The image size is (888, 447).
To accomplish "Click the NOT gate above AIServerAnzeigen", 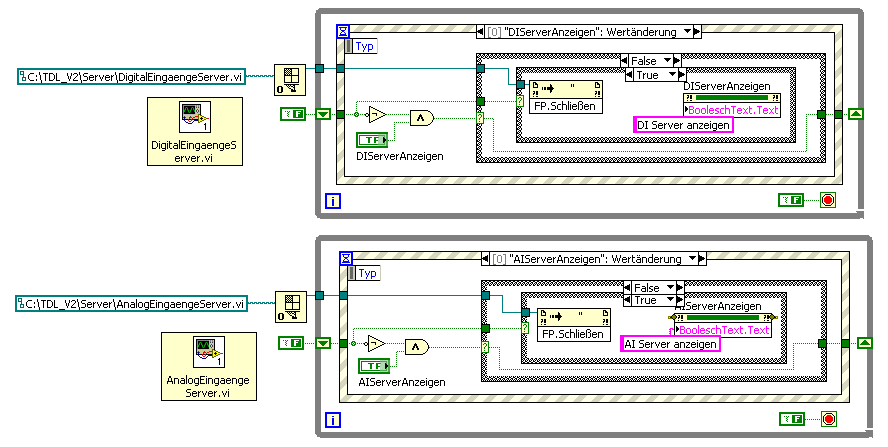I will pos(375,343).
